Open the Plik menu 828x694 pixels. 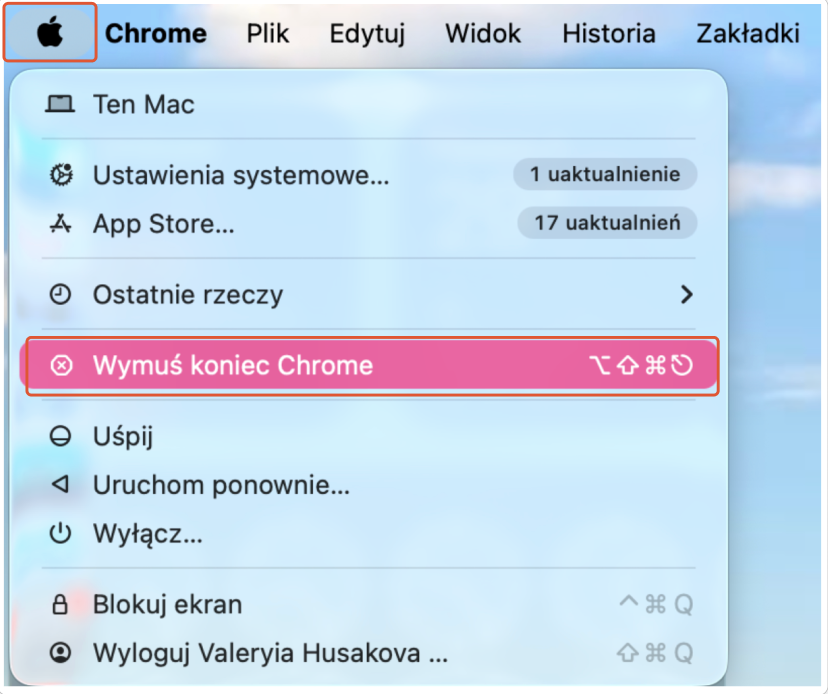[268, 34]
